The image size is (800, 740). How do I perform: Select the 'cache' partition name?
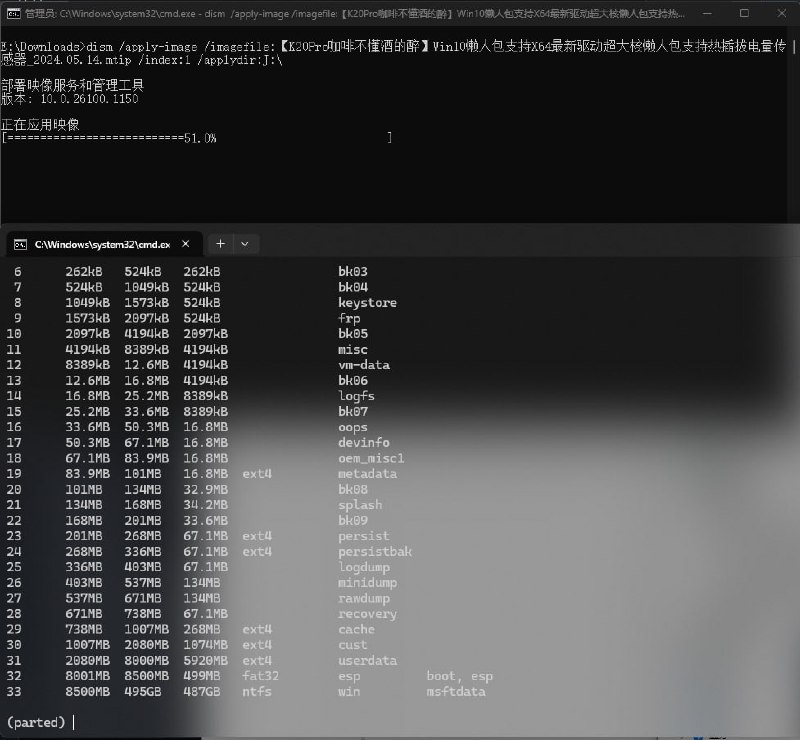click(x=356, y=629)
